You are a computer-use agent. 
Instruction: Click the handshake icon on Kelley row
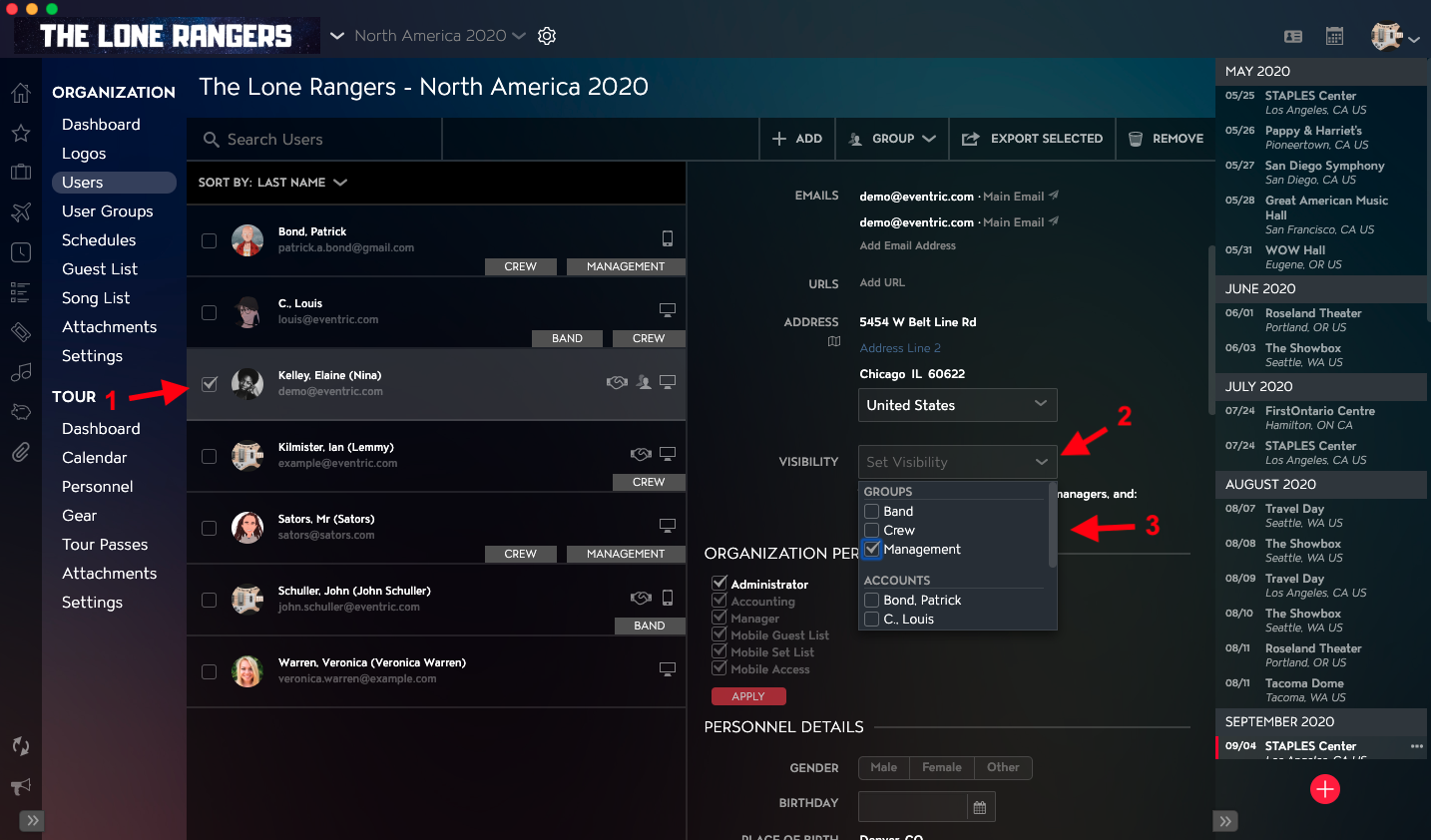pos(617,382)
